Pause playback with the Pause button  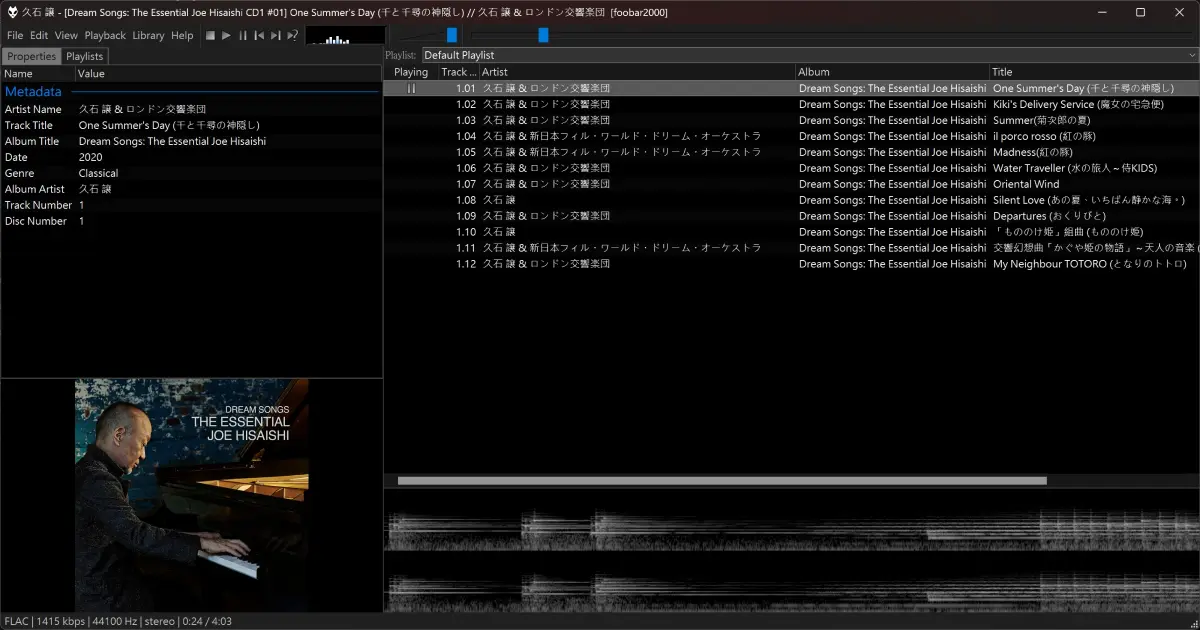[x=243, y=35]
